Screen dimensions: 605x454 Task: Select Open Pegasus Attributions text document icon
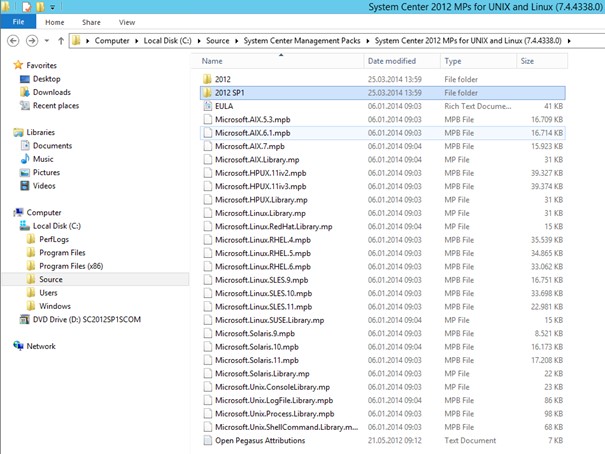208,440
